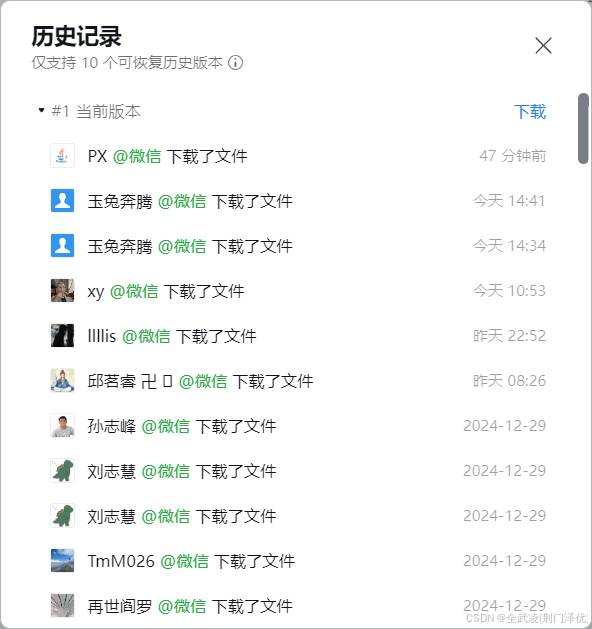Click the info icon beside the history subtitle

point(235,63)
